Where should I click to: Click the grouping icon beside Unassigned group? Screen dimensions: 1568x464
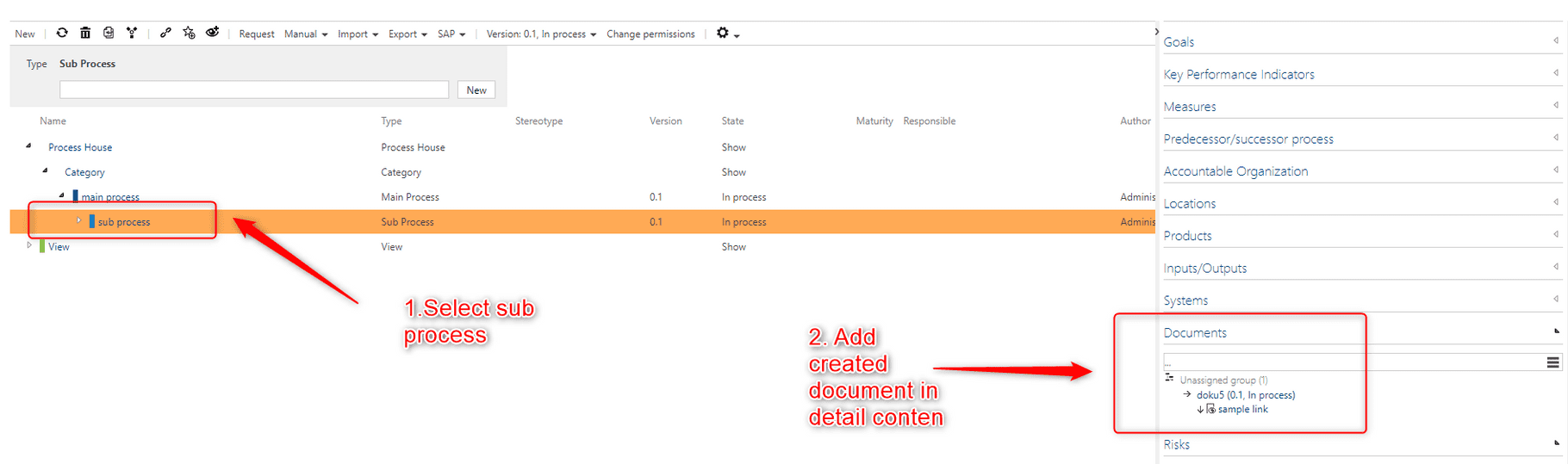[1169, 379]
